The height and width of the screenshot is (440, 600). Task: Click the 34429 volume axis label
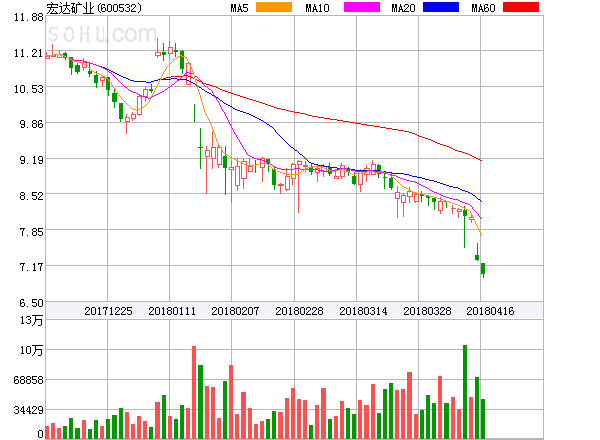29,410
